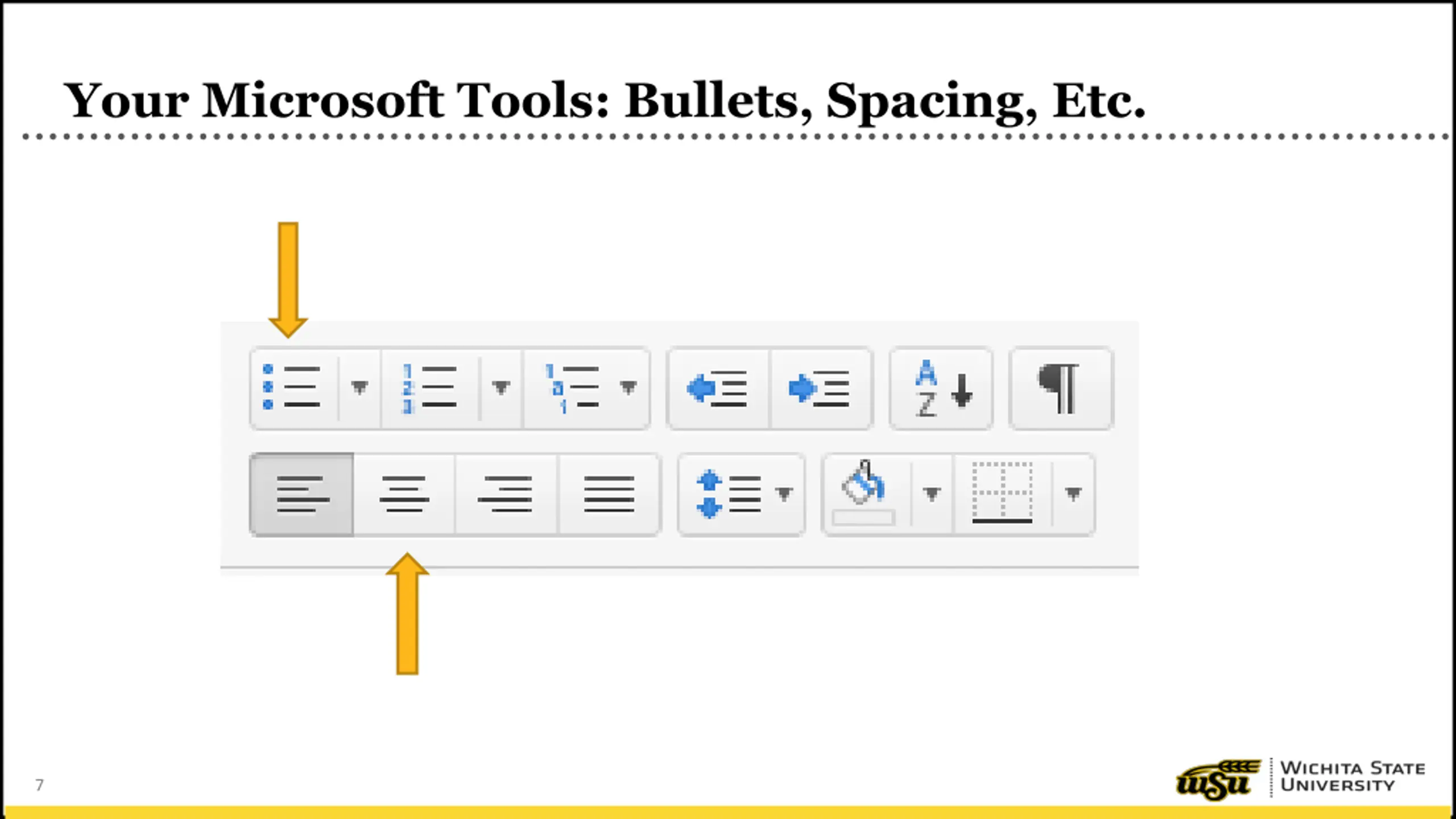Viewport: 1456px width, 819px height.
Task: Apply the bottom border icon
Action: coord(1002,494)
